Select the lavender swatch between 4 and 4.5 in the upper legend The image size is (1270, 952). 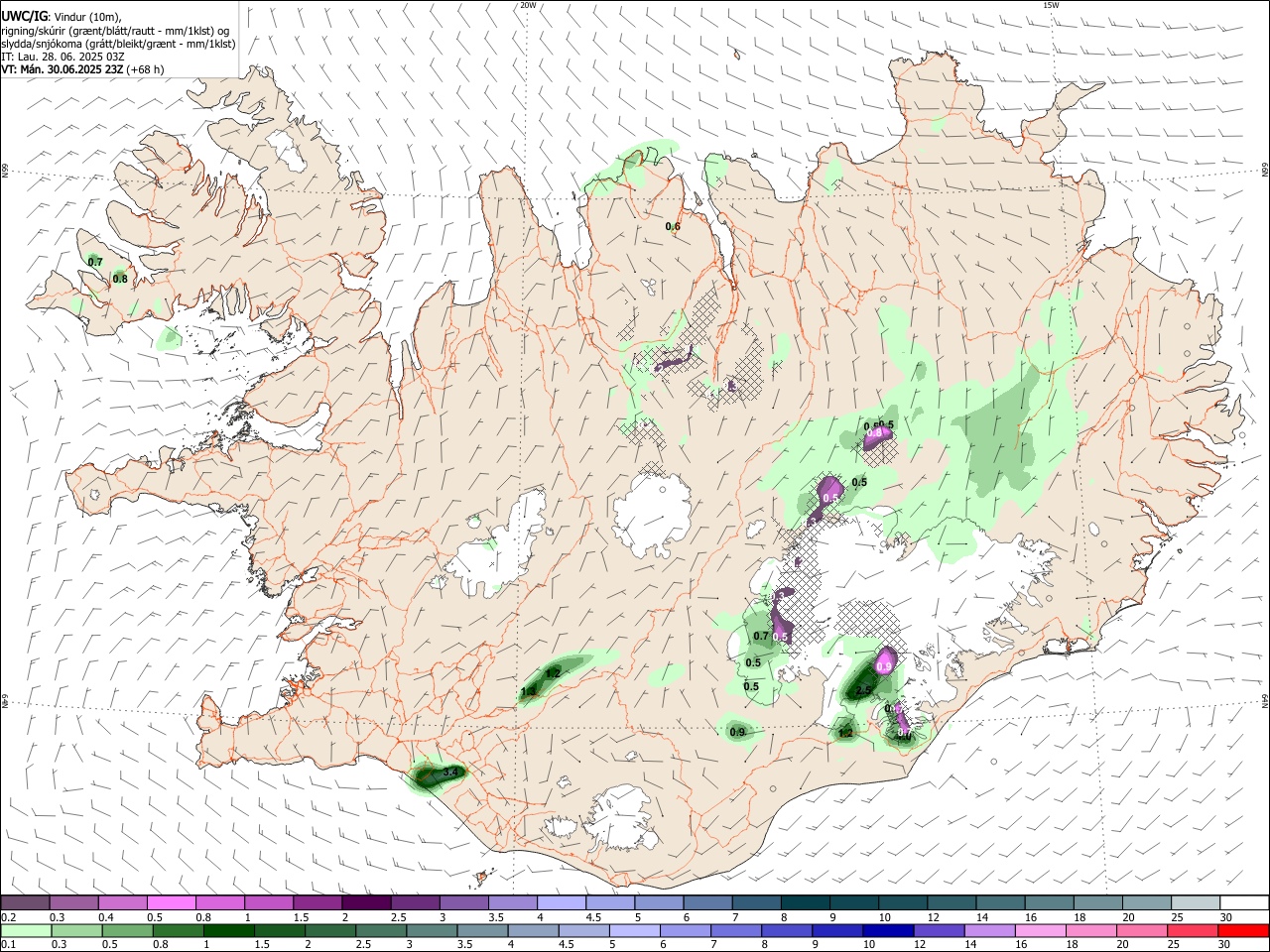click(x=562, y=902)
